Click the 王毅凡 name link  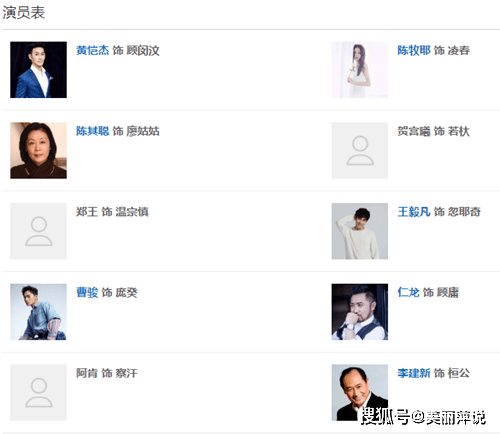click(x=414, y=212)
